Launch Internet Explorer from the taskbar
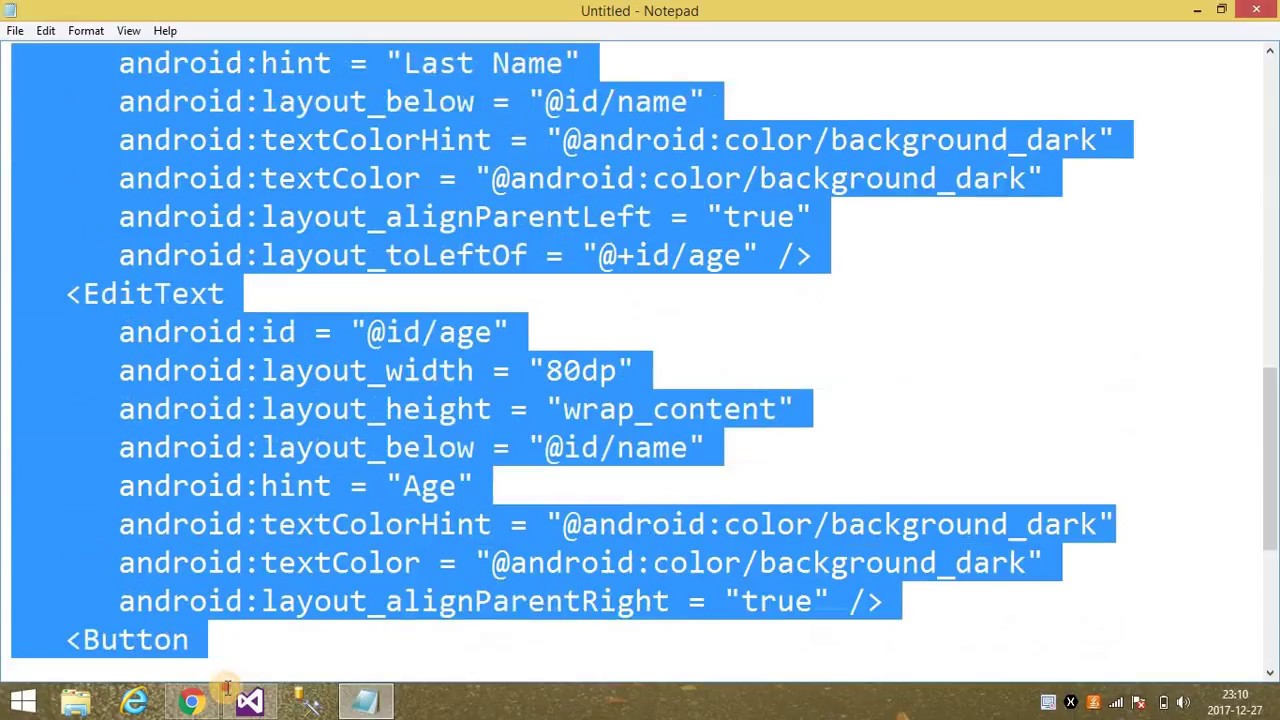This screenshot has height=720, width=1280. [x=133, y=702]
